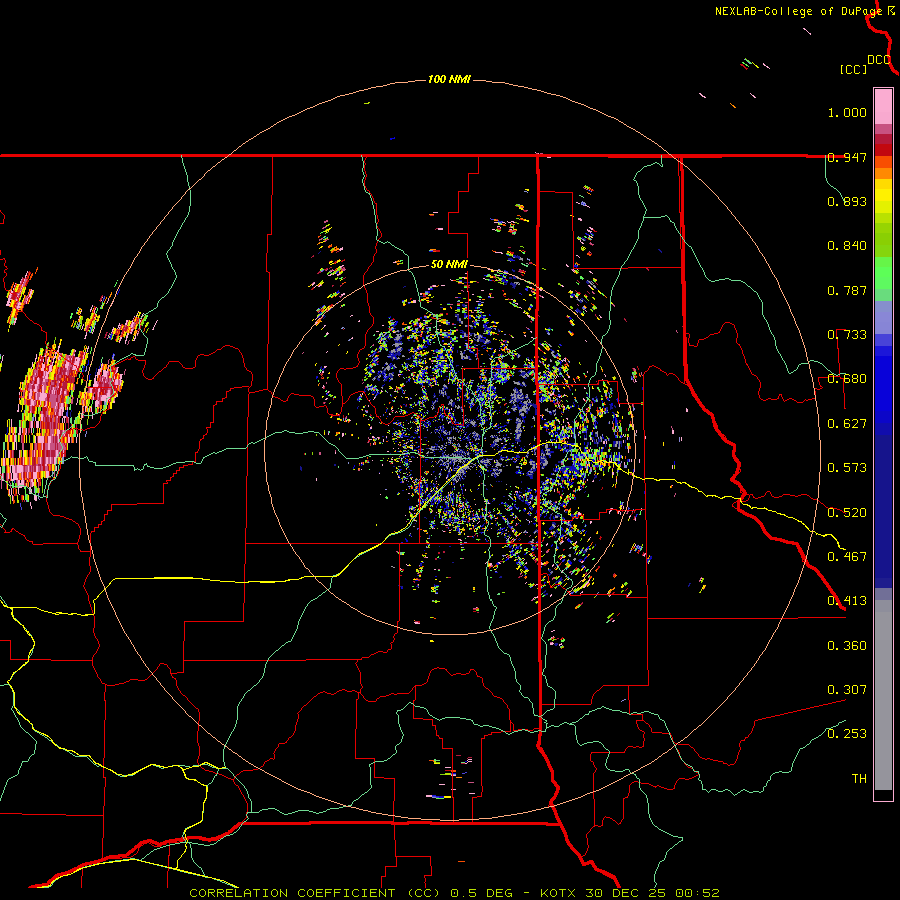Screen dimensions: 900x900
Task: Click the 0.947 scale value
Action: coord(847,157)
